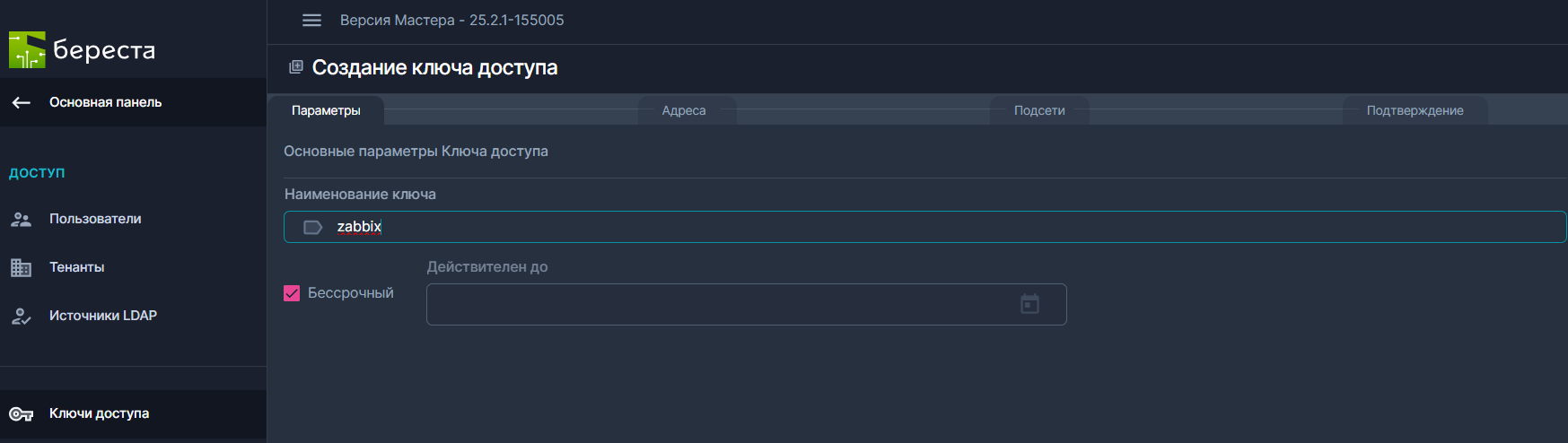Click the Действителен до date field
Viewport: 1568px width, 443px height.
718,305
